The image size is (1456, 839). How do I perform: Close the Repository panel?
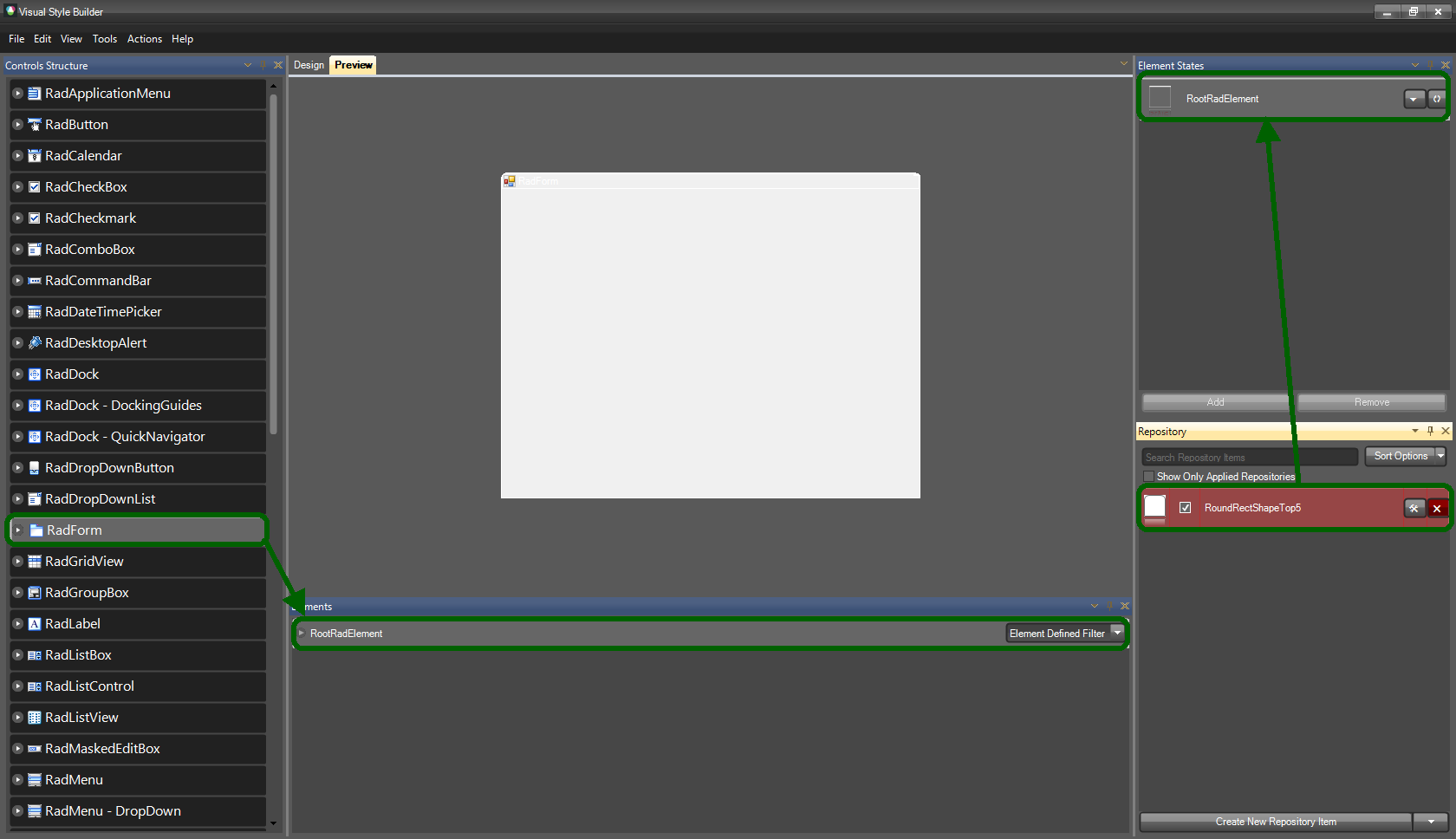point(1445,431)
